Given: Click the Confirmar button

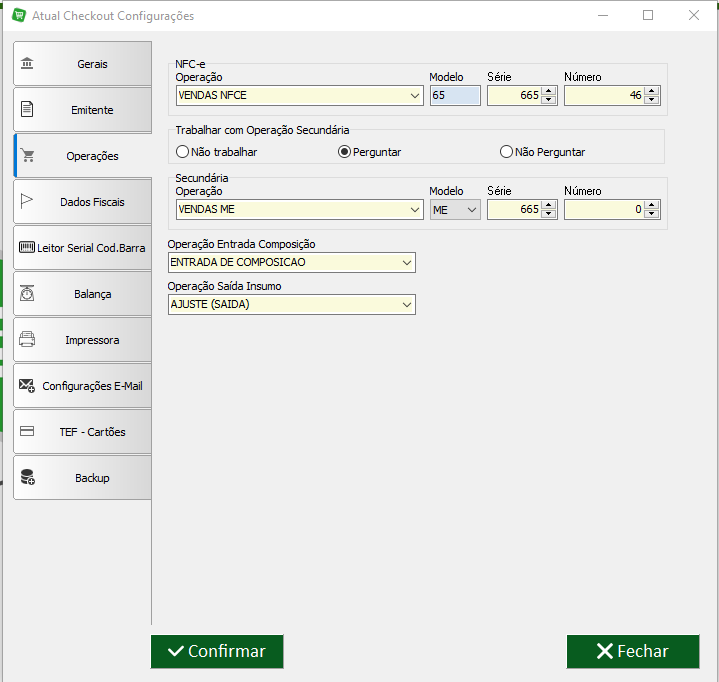Looking at the screenshot, I should click(x=217, y=651).
